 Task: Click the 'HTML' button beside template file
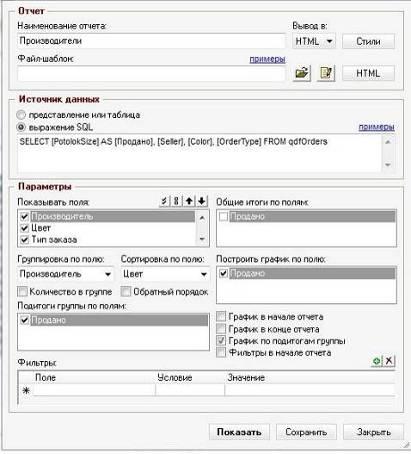pos(368,73)
